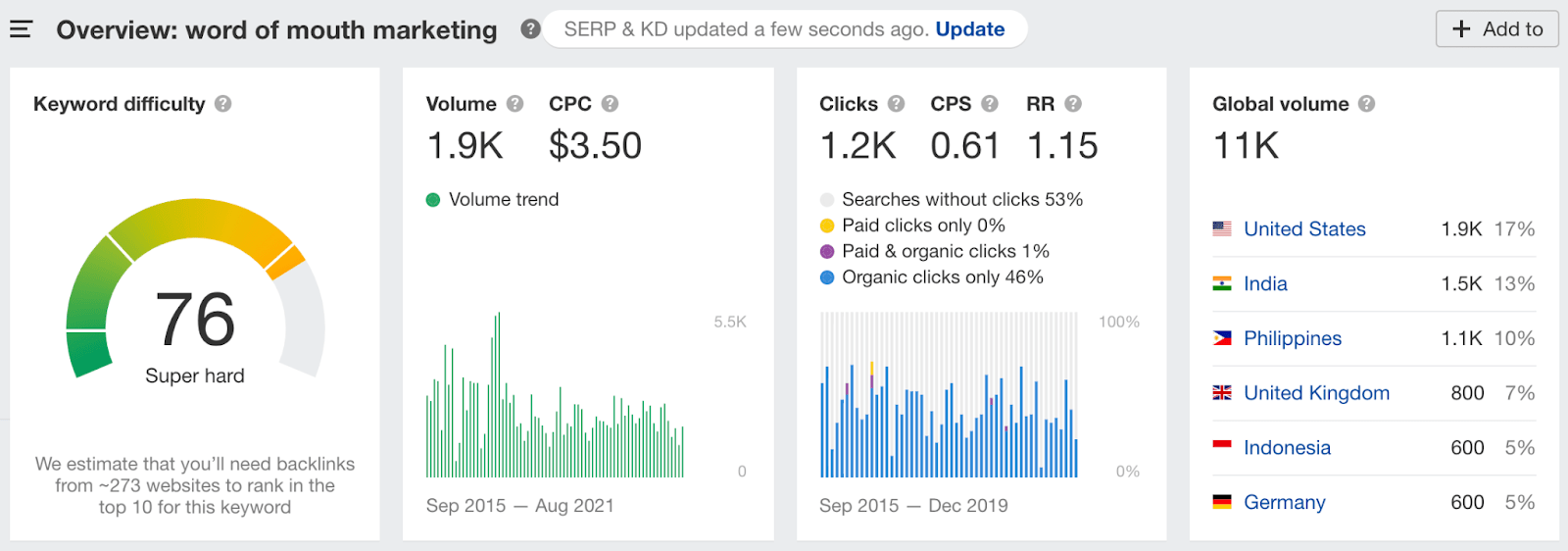Click Global volume help icon
Screen dimensions: 1568x551
coord(1367,104)
